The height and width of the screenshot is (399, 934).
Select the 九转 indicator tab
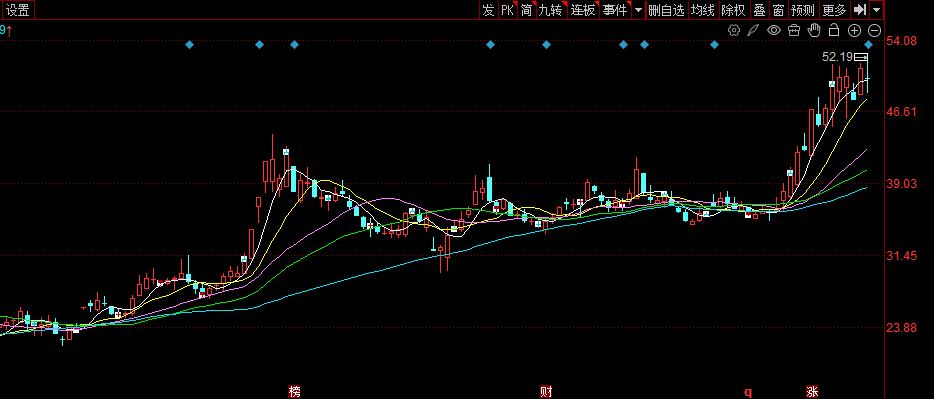click(550, 10)
